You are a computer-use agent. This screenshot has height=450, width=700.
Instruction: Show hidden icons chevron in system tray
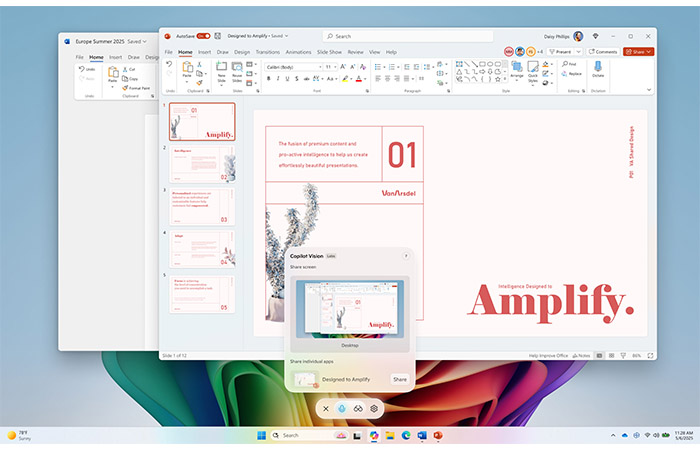(x=613, y=435)
